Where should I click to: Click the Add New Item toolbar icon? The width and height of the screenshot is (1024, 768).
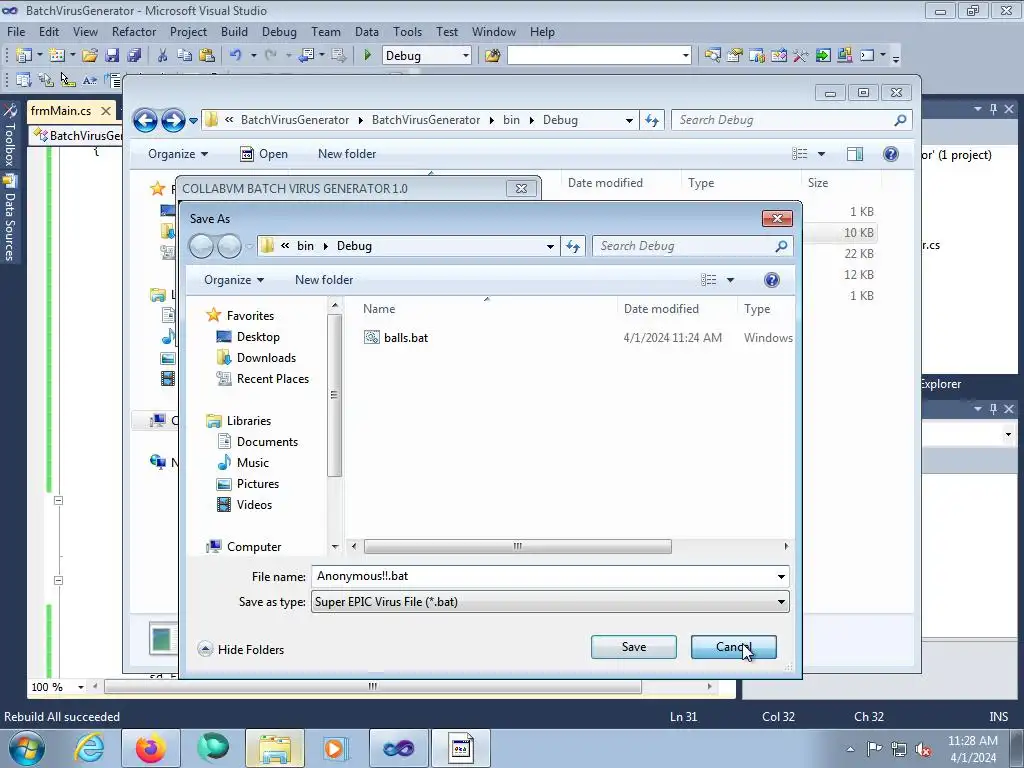(56, 56)
